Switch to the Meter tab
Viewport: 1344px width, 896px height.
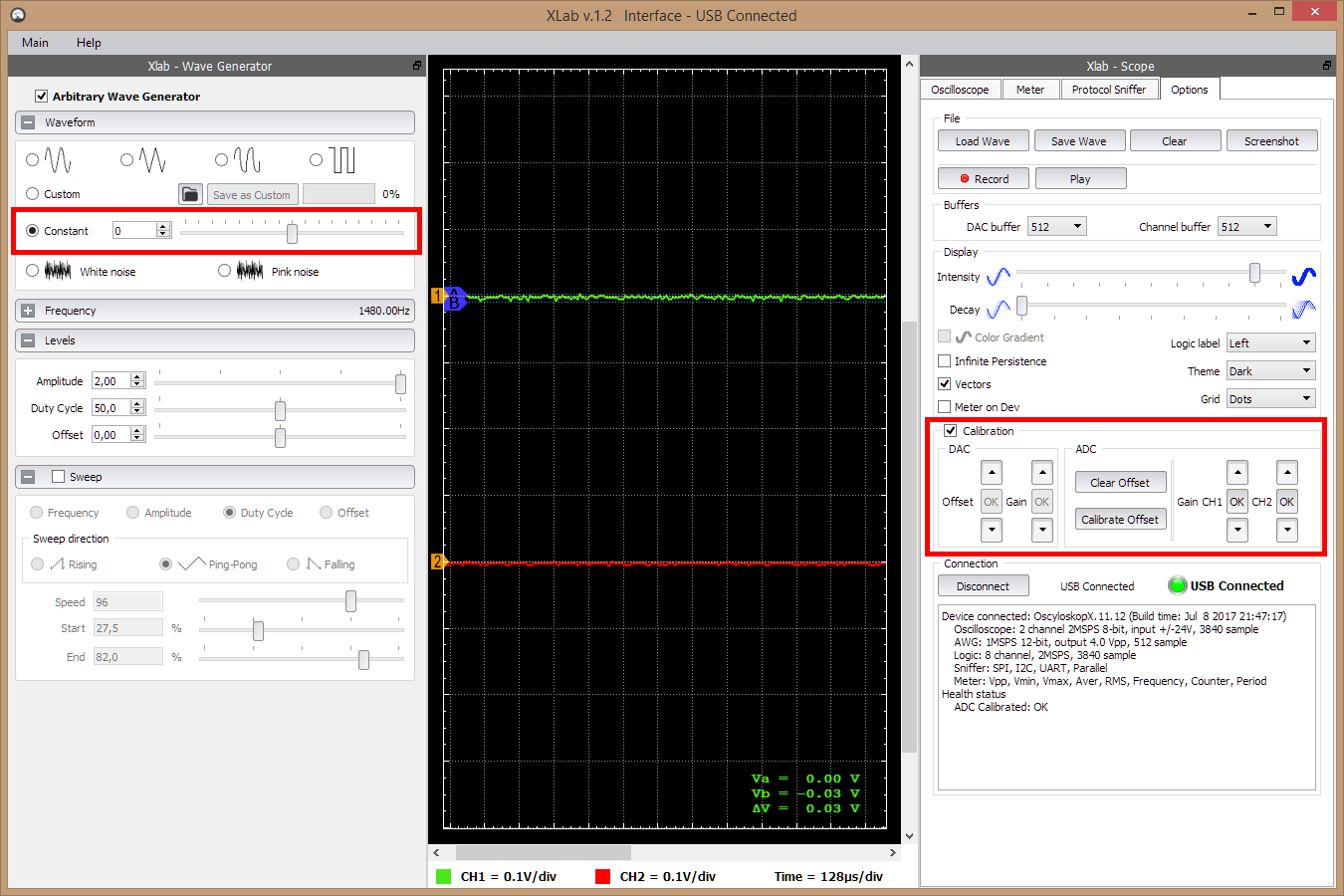(1030, 90)
